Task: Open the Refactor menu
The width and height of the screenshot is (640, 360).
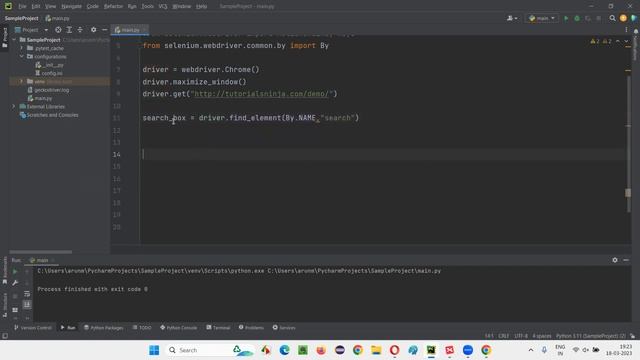Action: coord(113,6)
